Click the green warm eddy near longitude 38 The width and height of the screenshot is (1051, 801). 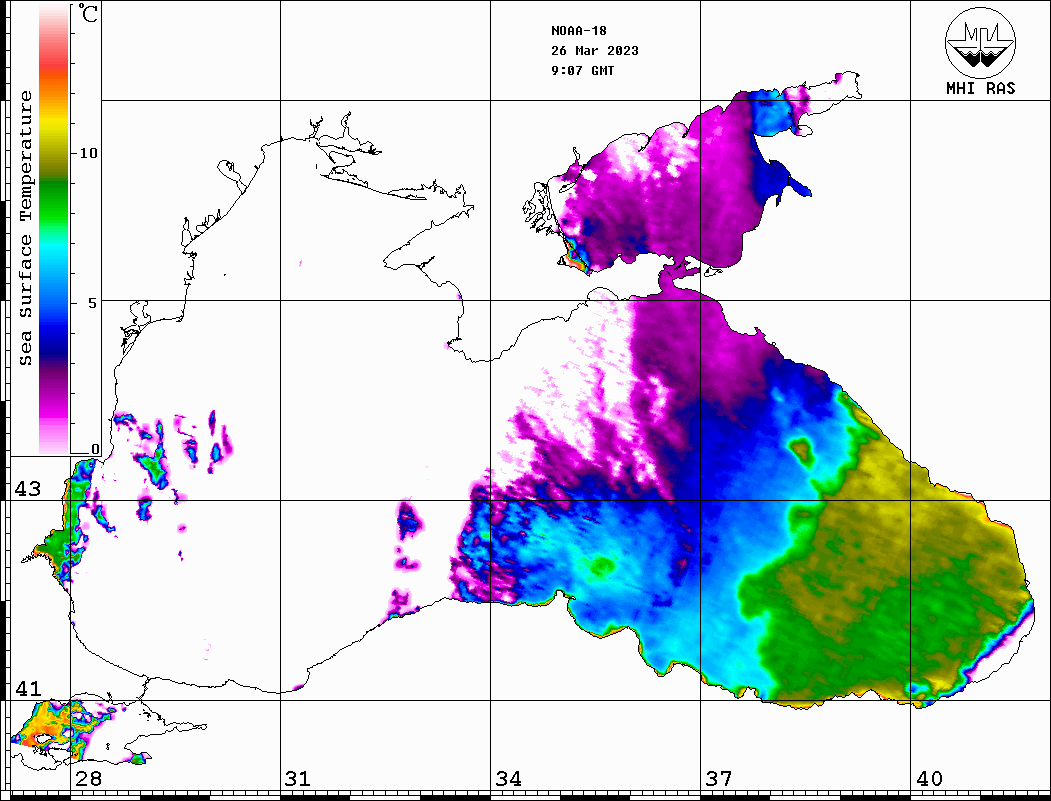pos(801,451)
